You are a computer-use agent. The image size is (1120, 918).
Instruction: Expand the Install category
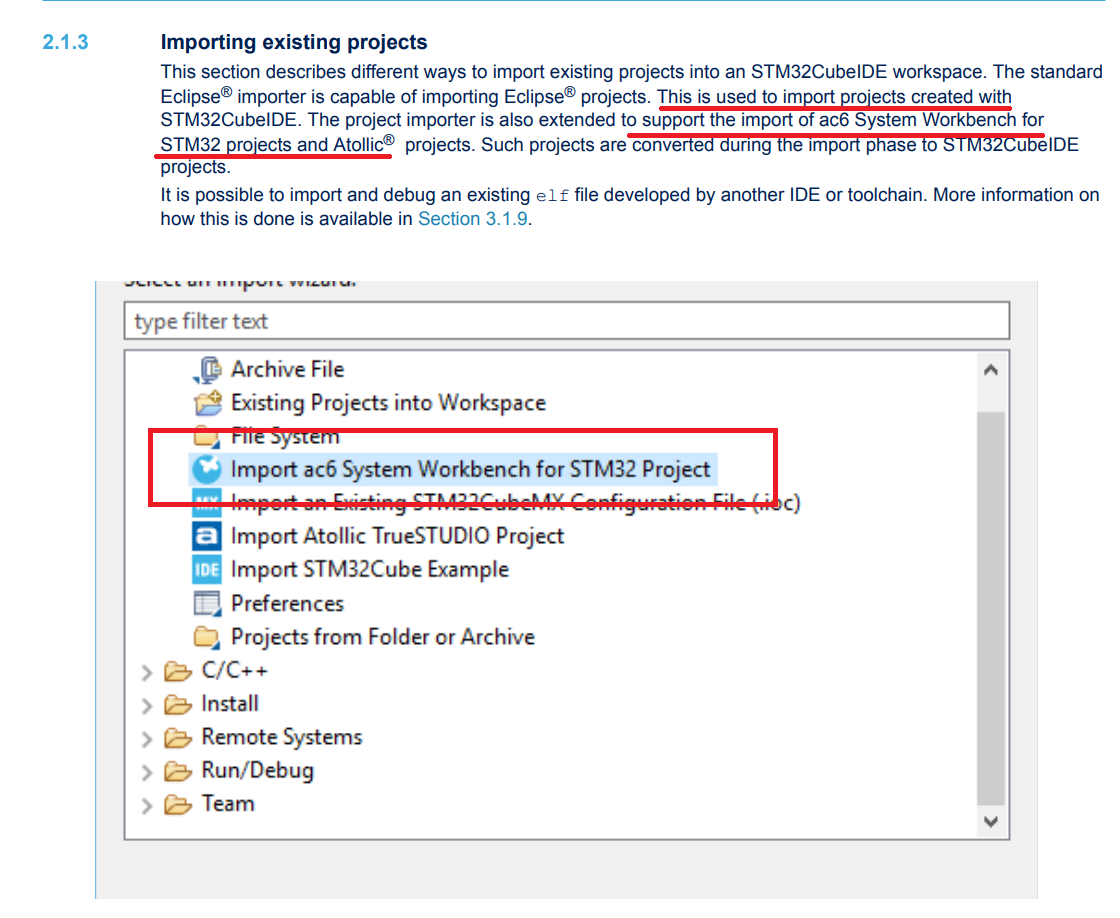point(146,704)
